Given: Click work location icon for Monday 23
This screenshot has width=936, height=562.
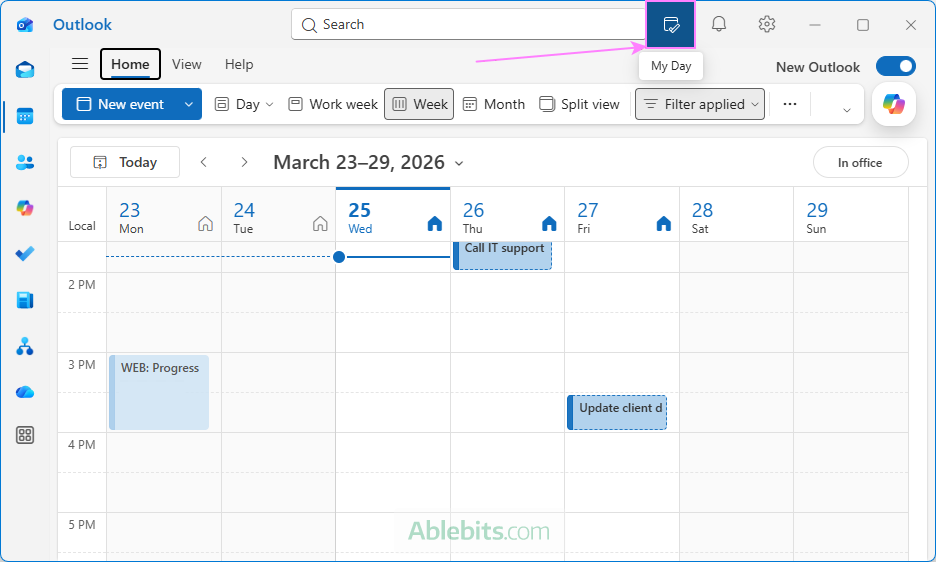Looking at the screenshot, I should [x=205, y=223].
